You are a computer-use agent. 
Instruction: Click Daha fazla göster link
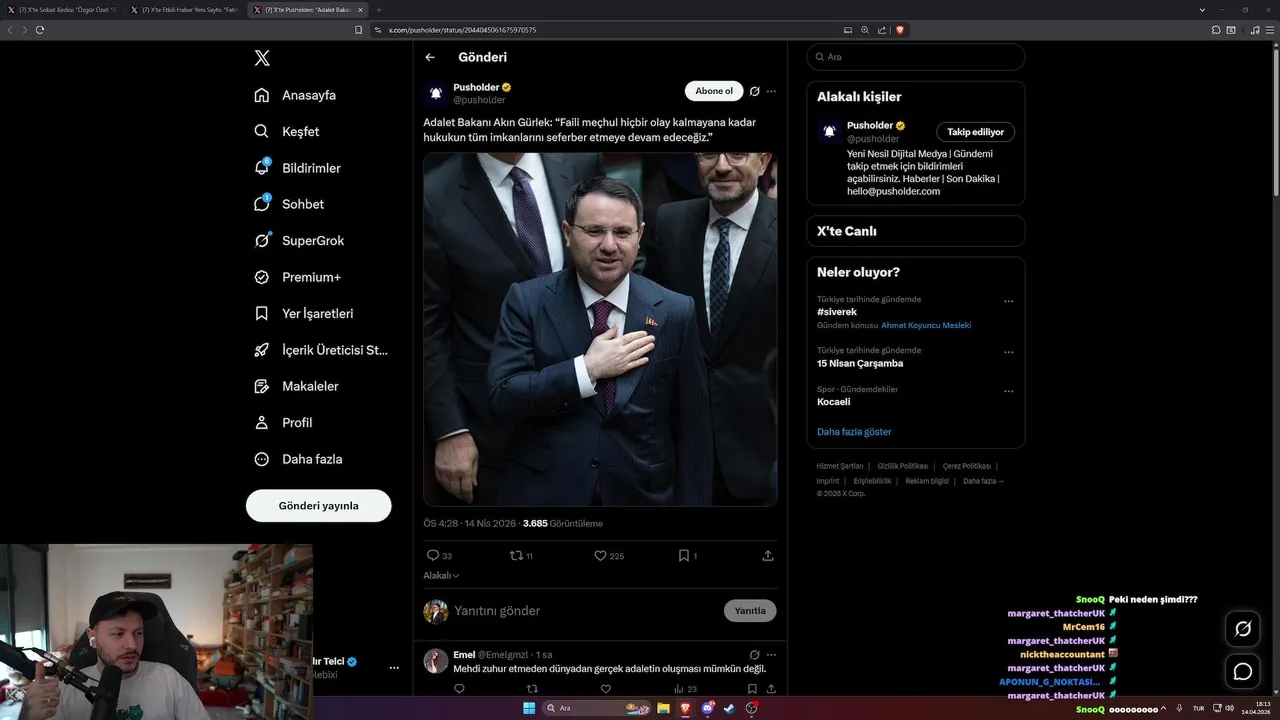[x=854, y=432]
